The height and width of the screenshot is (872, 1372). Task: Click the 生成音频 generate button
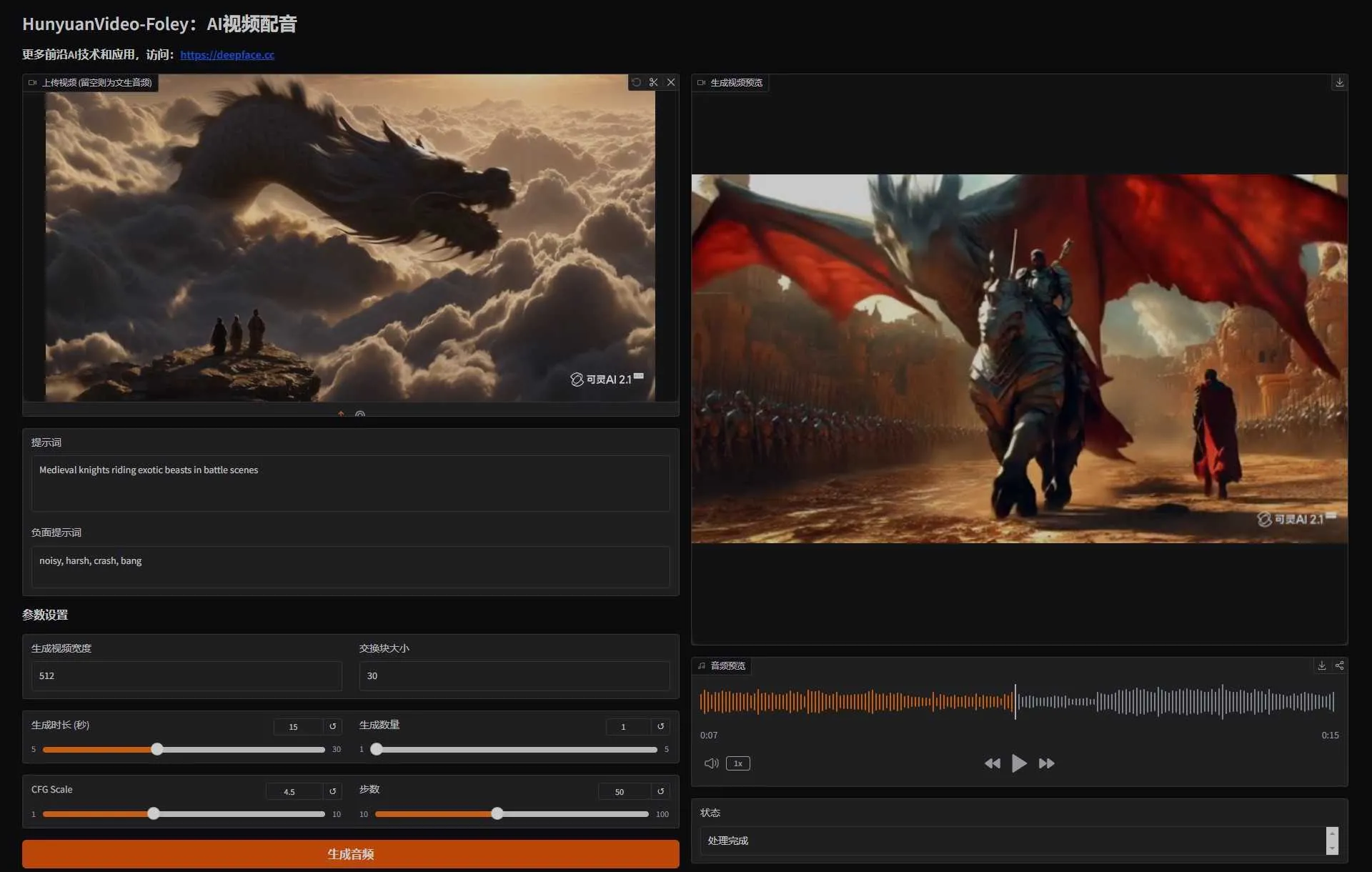click(350, 854)
